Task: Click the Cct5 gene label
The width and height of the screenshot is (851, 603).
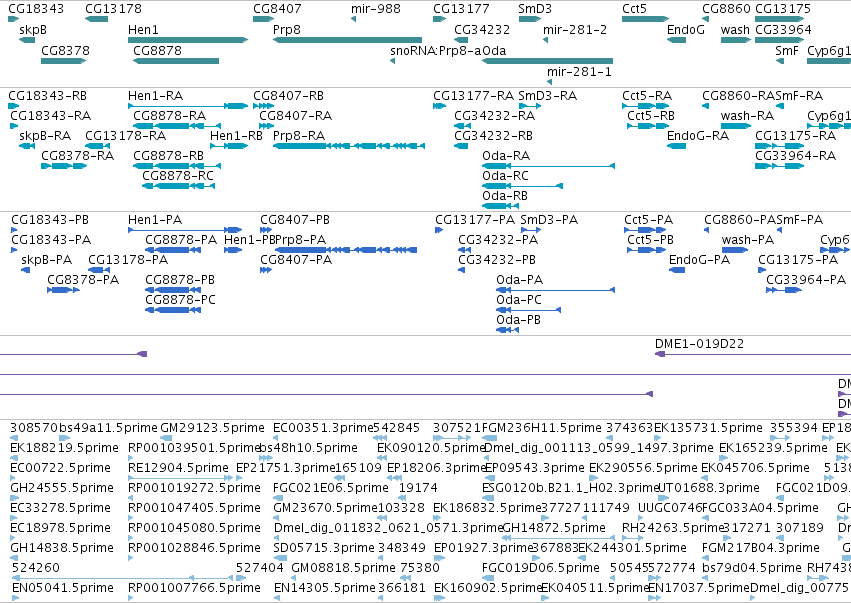Action: pos(634,9)
